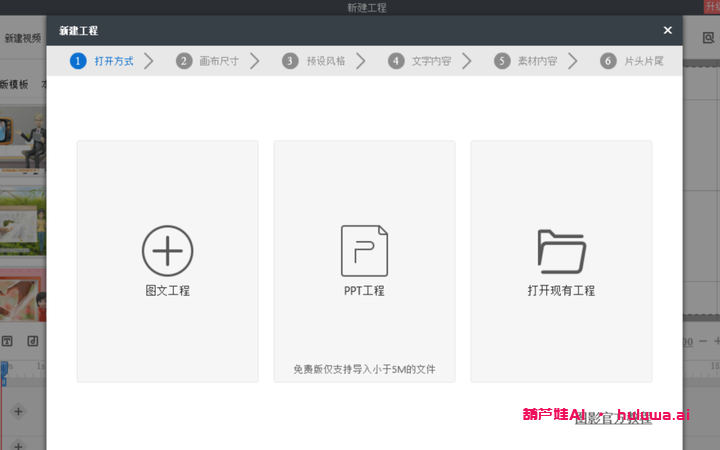Click the number 6 step circle
The image size is (720, 450).
[608, 61]
